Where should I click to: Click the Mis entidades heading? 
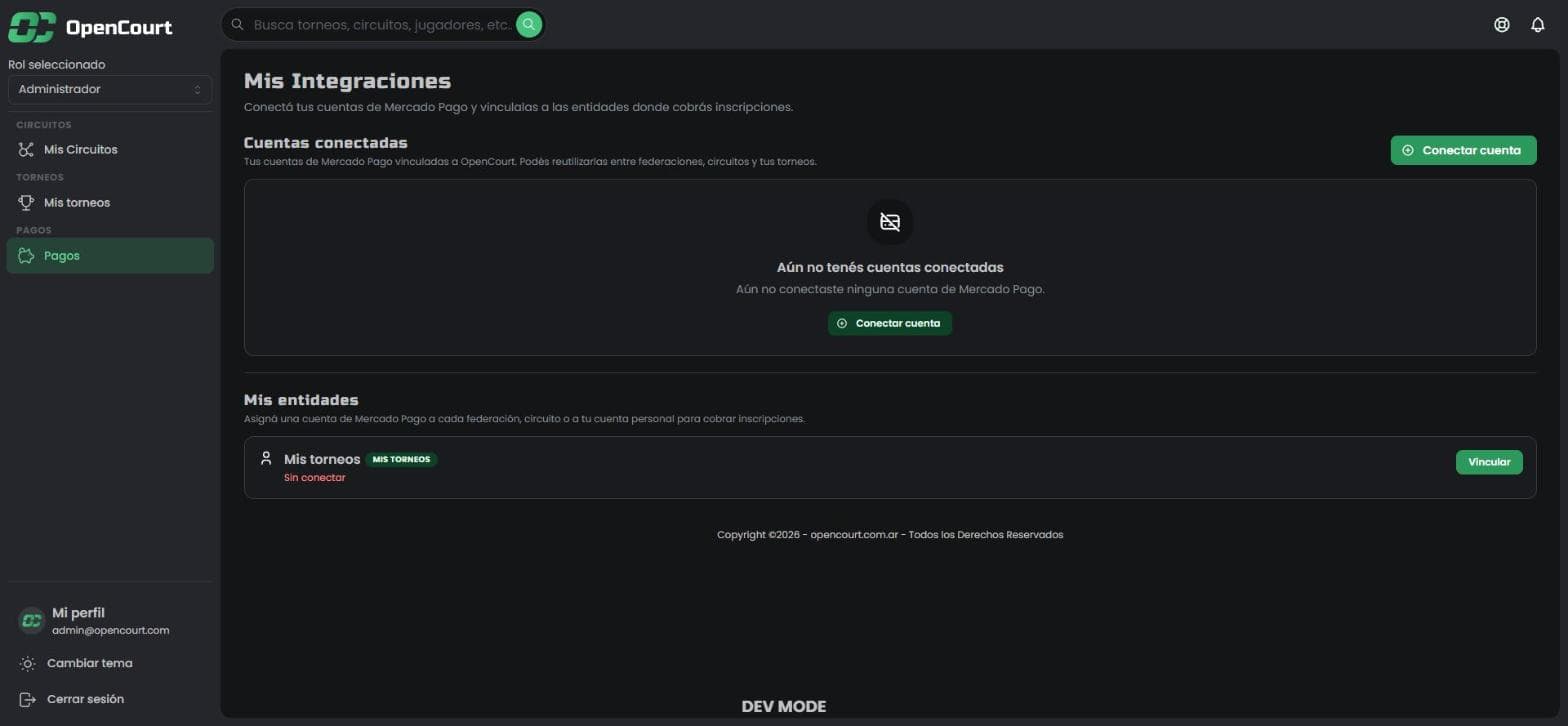pos(301,400)
